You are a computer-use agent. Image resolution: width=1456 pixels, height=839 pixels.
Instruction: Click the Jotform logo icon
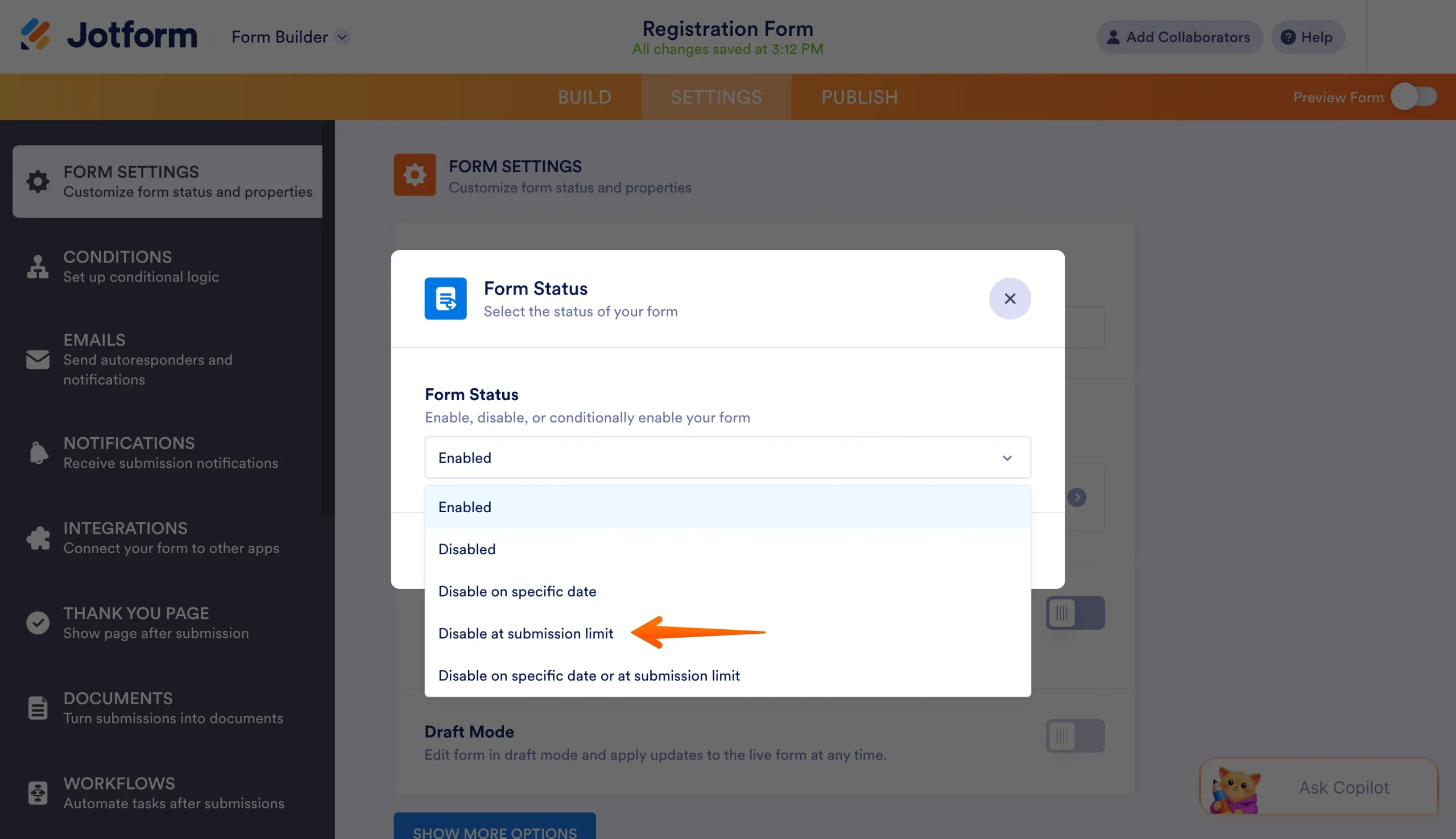tap(35, 35)
